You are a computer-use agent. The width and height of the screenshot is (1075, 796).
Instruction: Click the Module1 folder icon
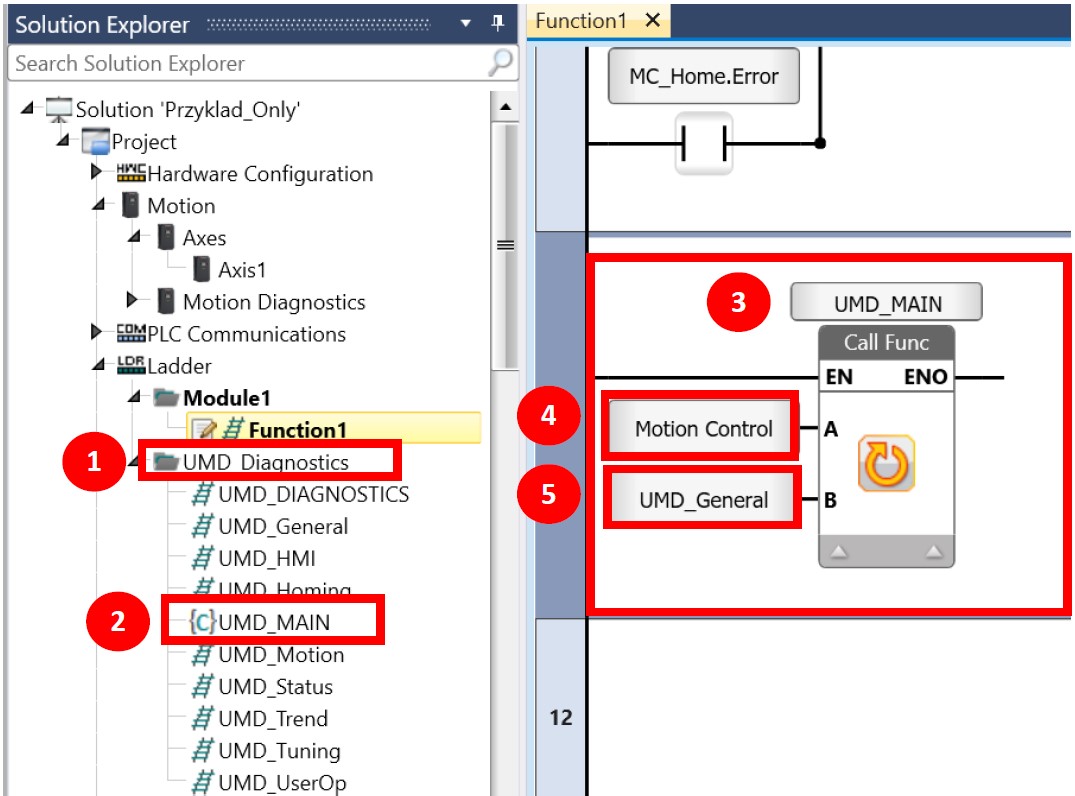click(166, 398)
